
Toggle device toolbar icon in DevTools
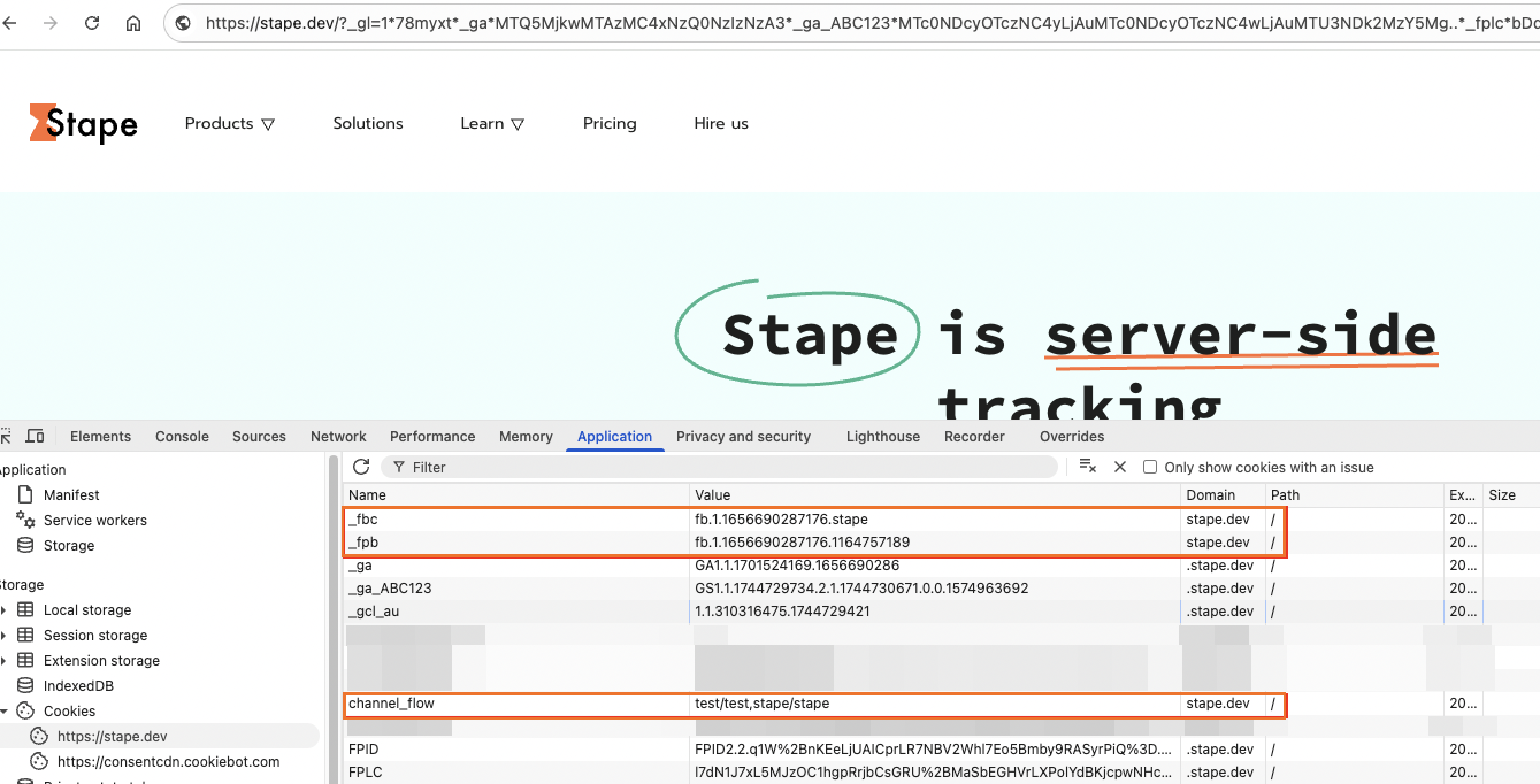point(35,436)
